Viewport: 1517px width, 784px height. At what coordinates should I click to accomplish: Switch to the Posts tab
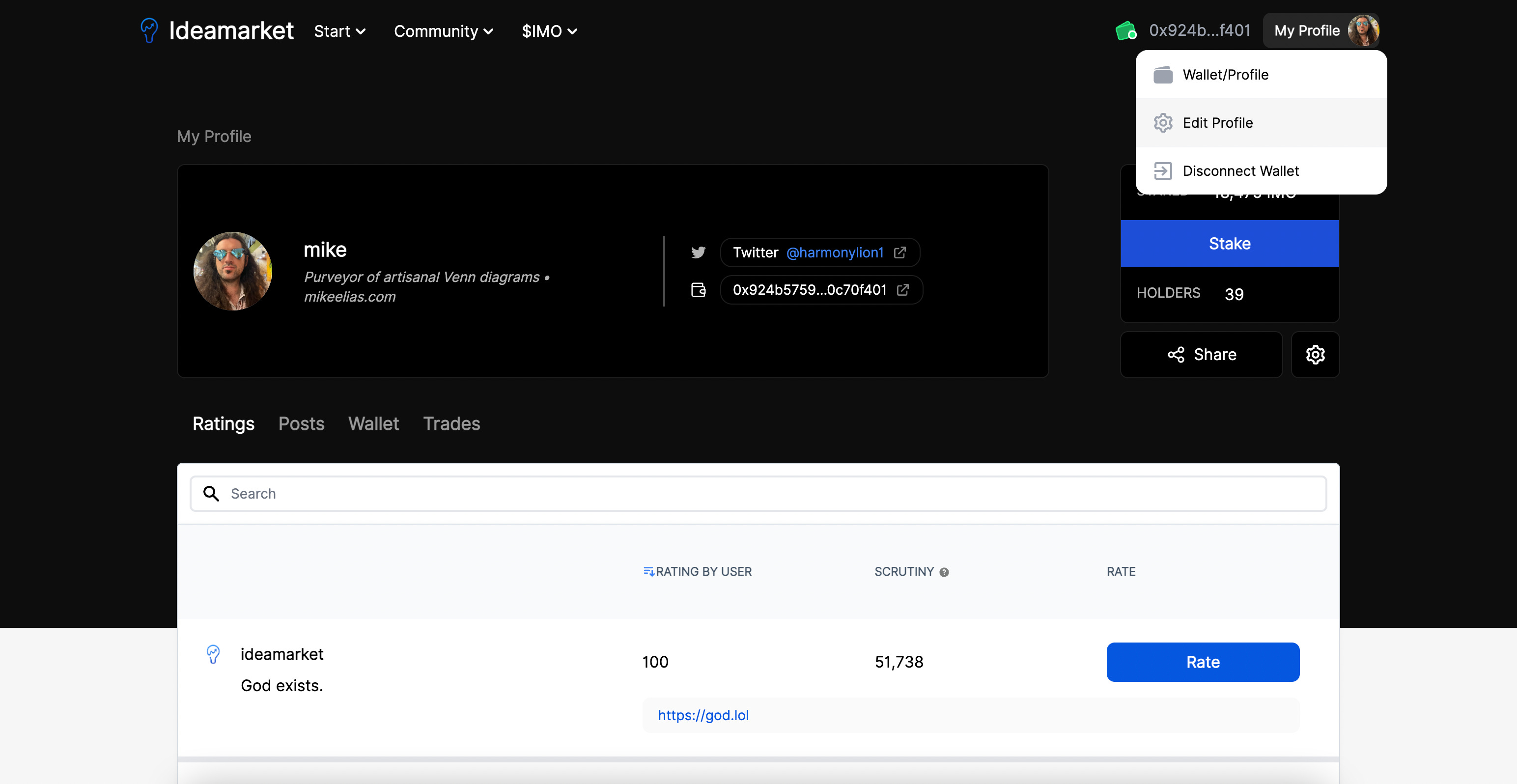(302, 423)
